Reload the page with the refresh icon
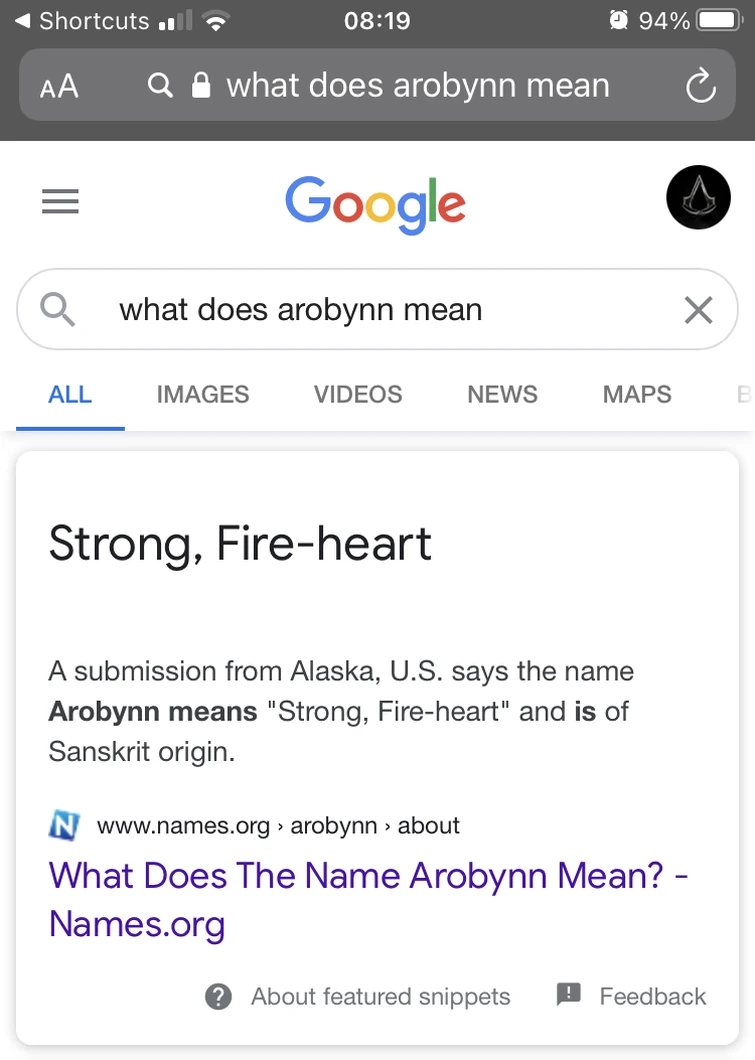The height and width of the screenshot is (1060, 755). (700, 86)
